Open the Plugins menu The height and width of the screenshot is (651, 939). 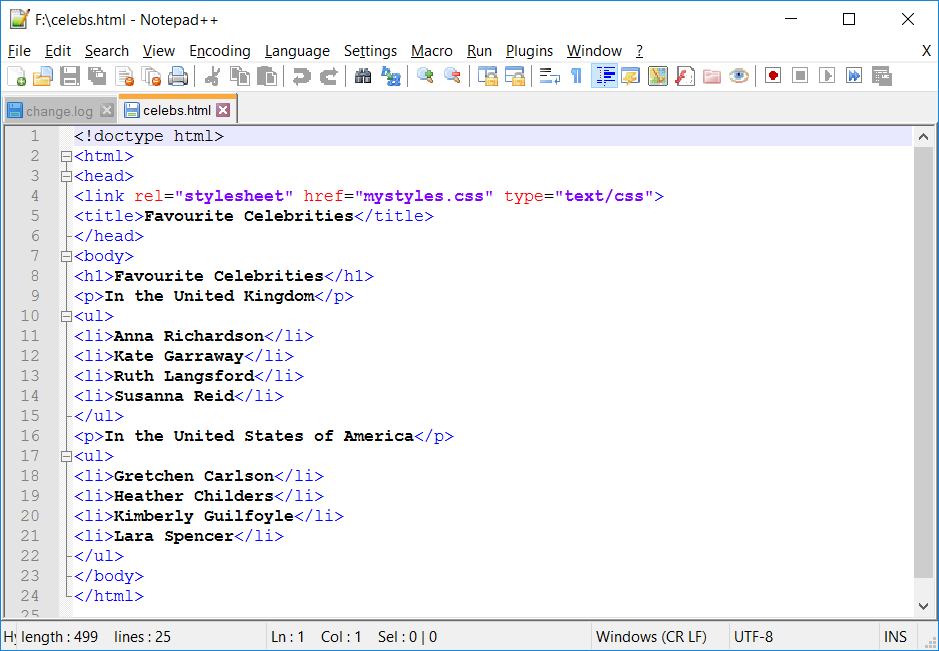pos(529,51)
